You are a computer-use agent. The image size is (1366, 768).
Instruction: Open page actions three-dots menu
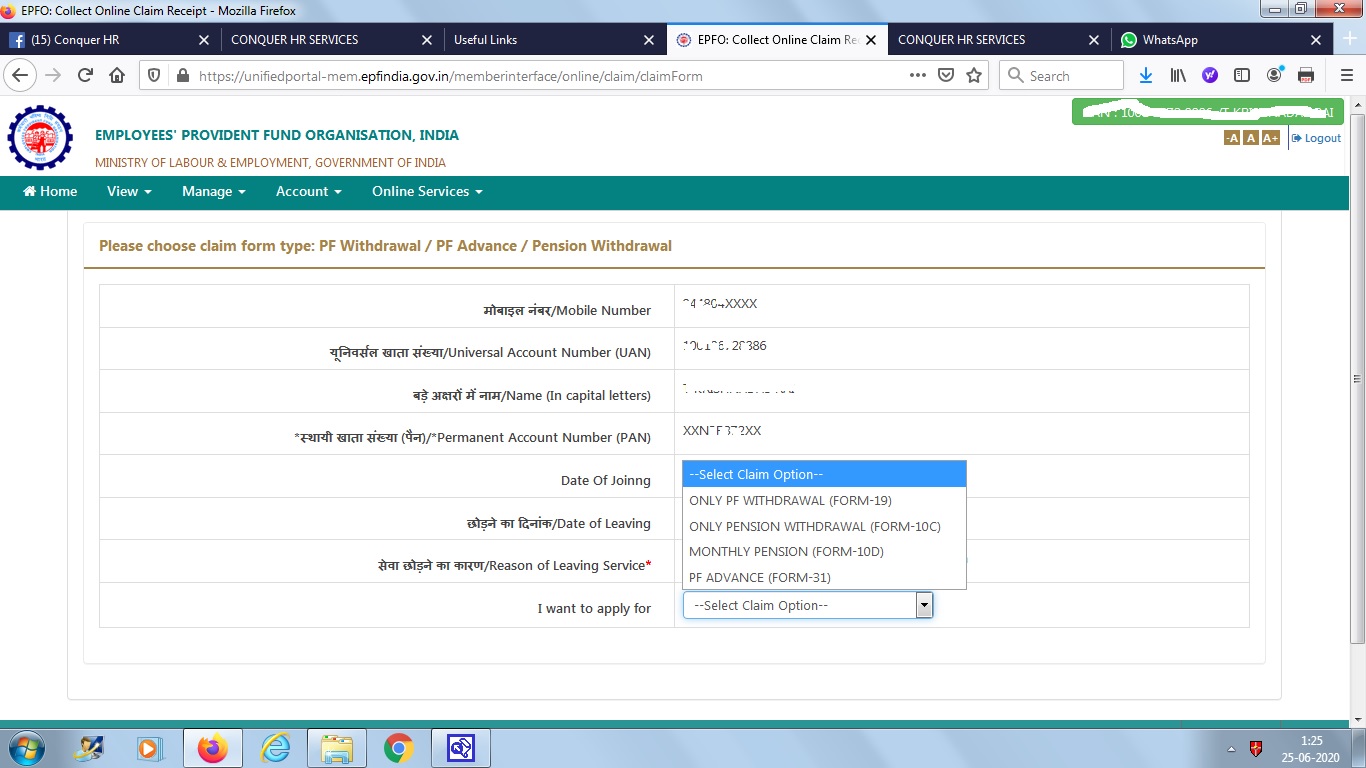(x=917, y=75)
